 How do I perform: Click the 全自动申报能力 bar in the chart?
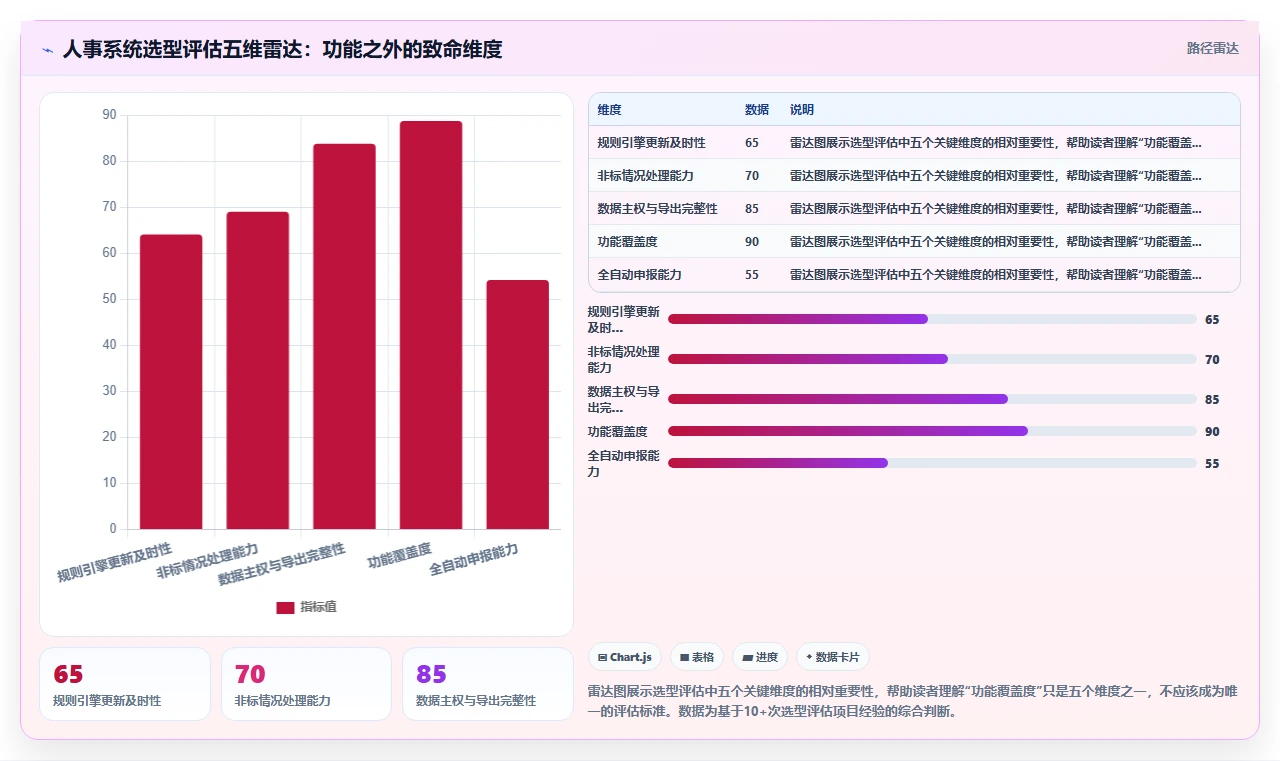pos(518,404)
